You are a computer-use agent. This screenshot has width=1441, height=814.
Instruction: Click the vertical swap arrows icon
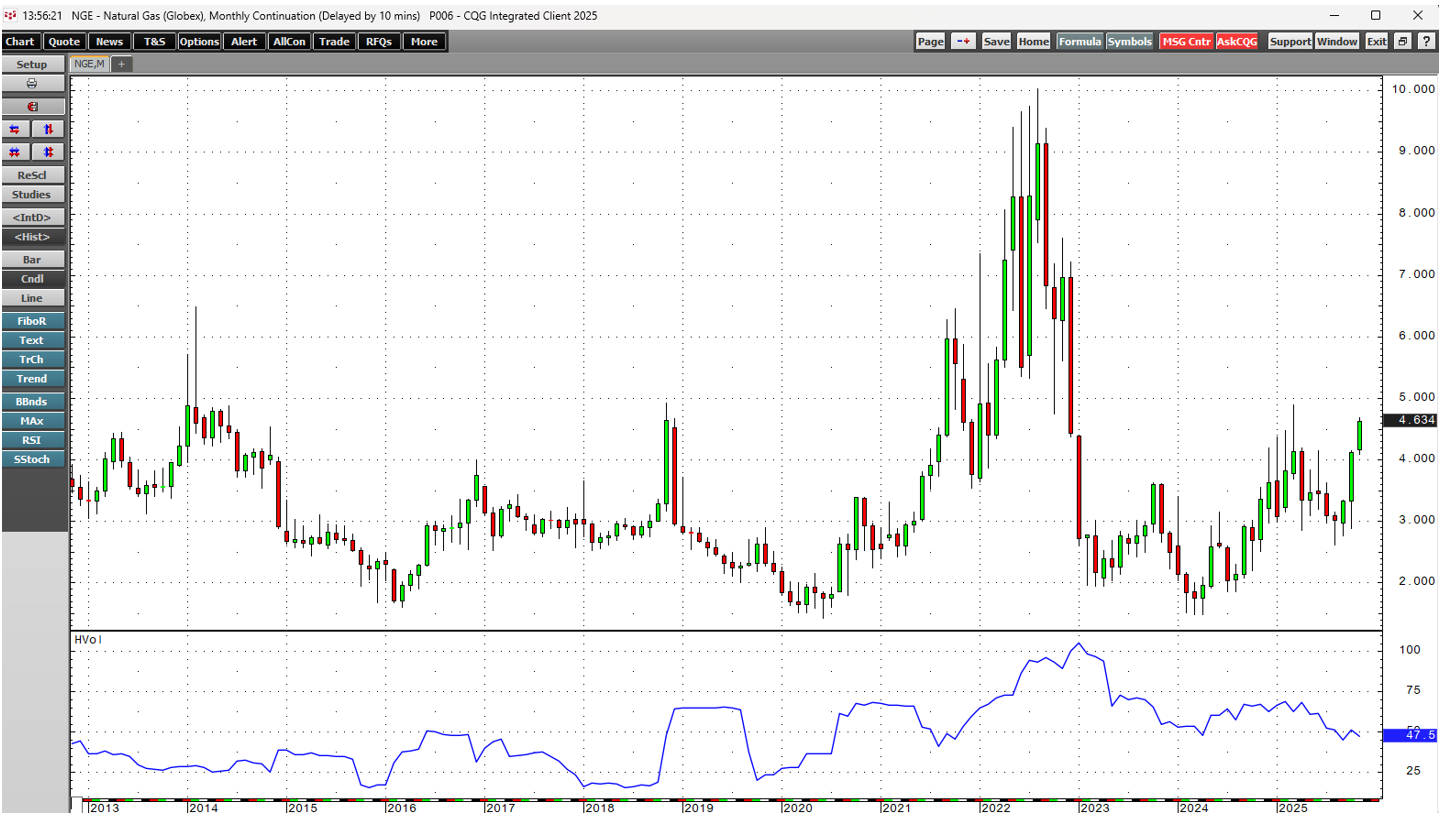point(48,129)
